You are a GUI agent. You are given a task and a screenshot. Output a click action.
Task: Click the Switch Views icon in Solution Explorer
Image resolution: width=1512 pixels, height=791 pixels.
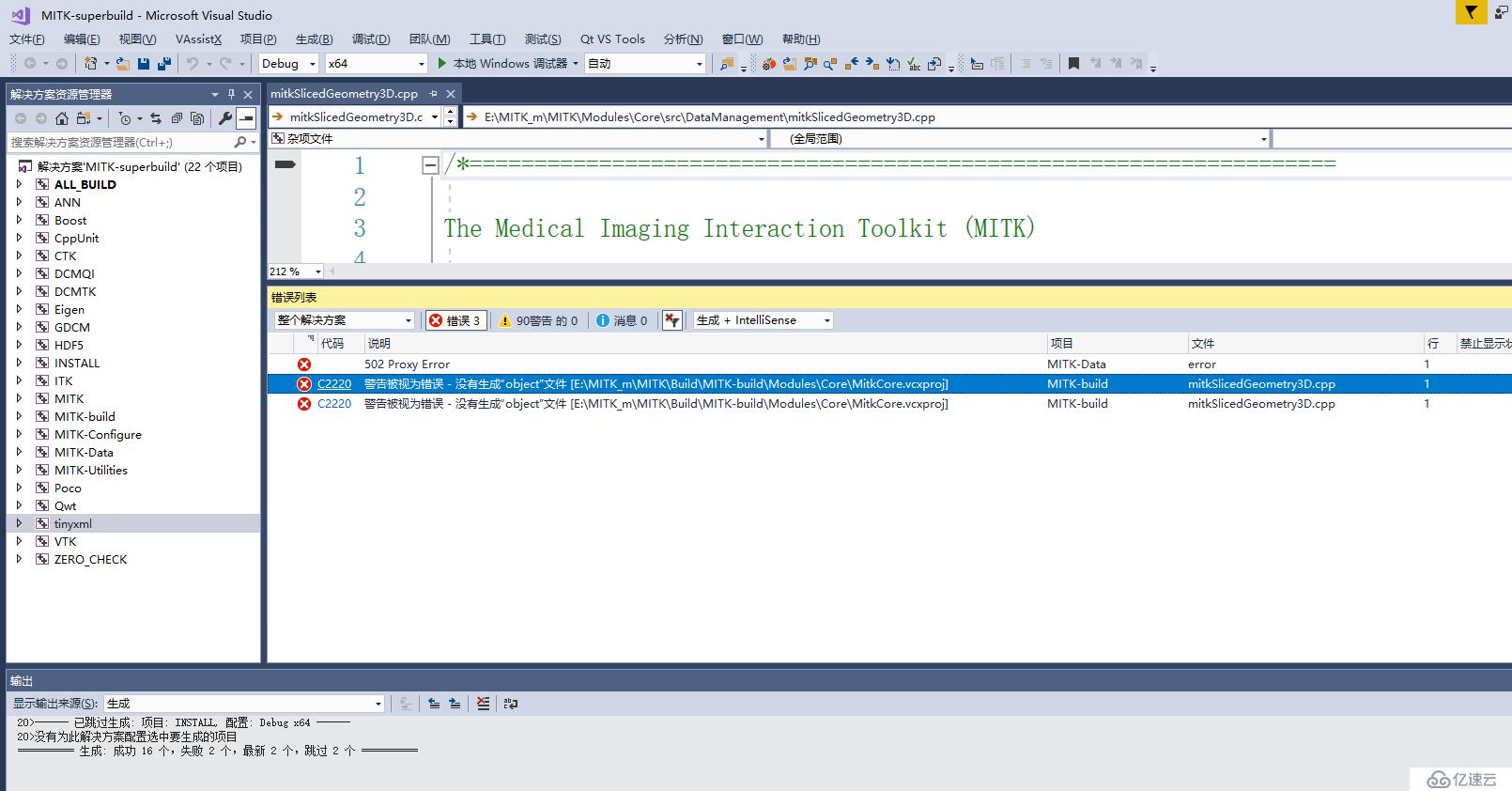[84, 118]
